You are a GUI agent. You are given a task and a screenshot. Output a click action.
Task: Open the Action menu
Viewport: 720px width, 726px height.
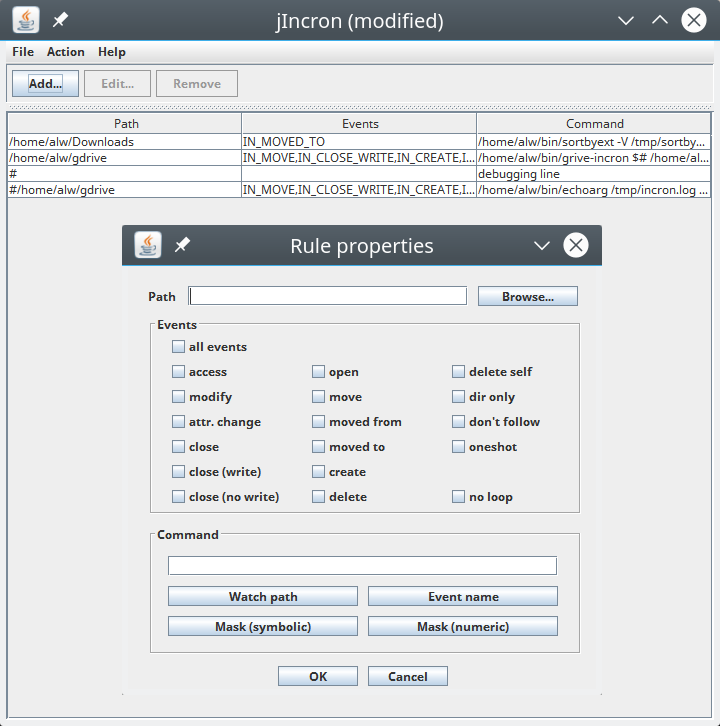(x=66, y=52)
